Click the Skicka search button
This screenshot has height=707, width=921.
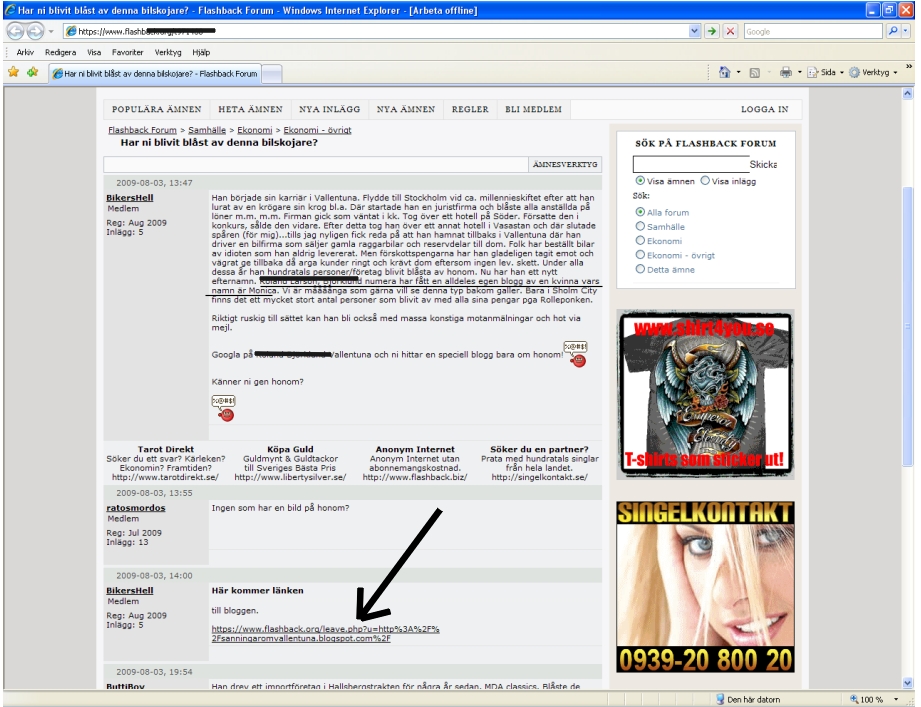click(763, 164)
